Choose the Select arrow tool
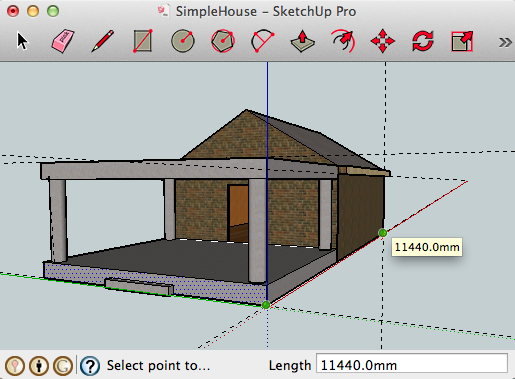This screenshot has width=515, height=379. coord(22,41)
